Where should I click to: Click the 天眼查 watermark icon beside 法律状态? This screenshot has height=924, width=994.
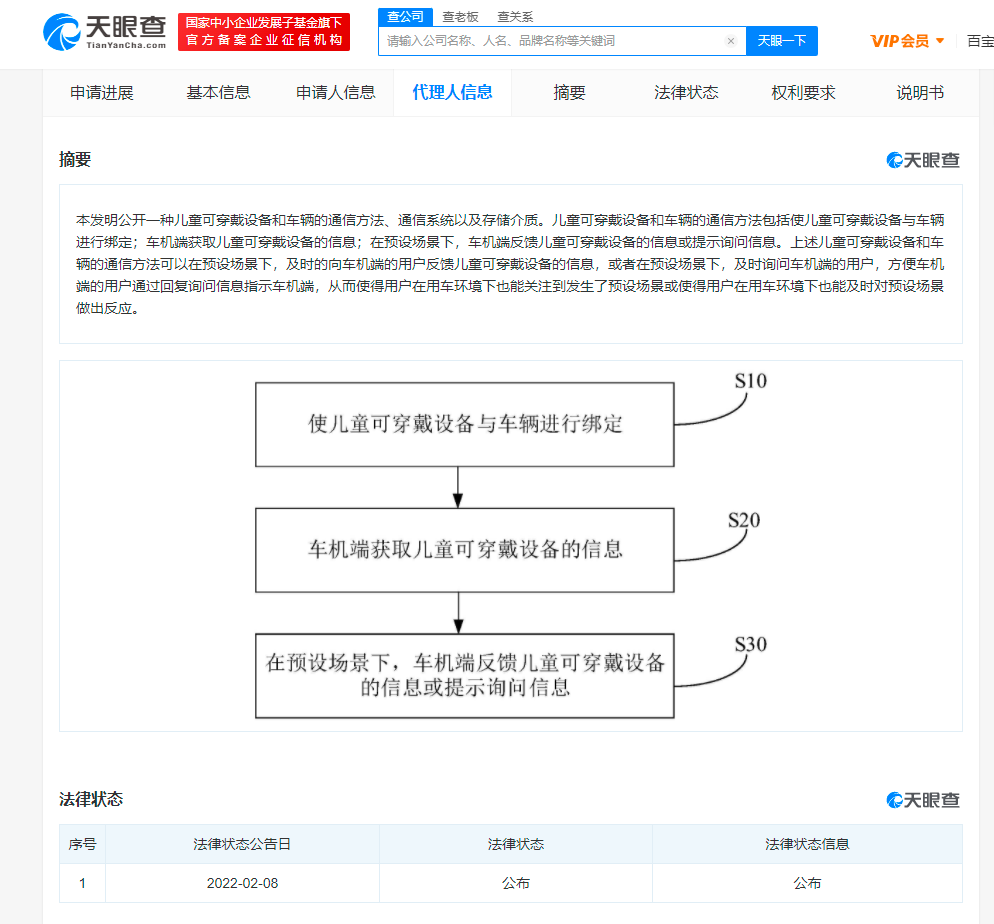coord(893,800)
